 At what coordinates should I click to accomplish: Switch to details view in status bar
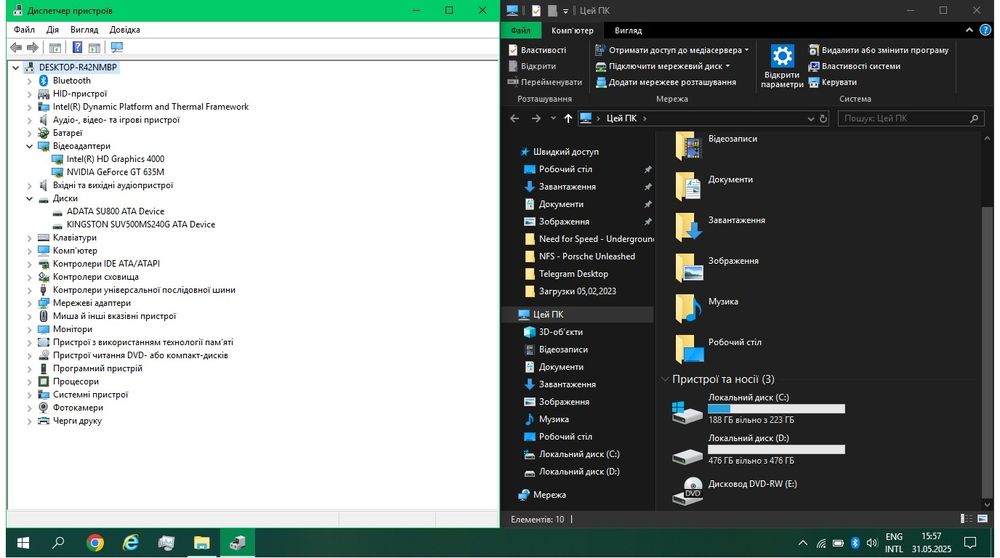point(967,519)
